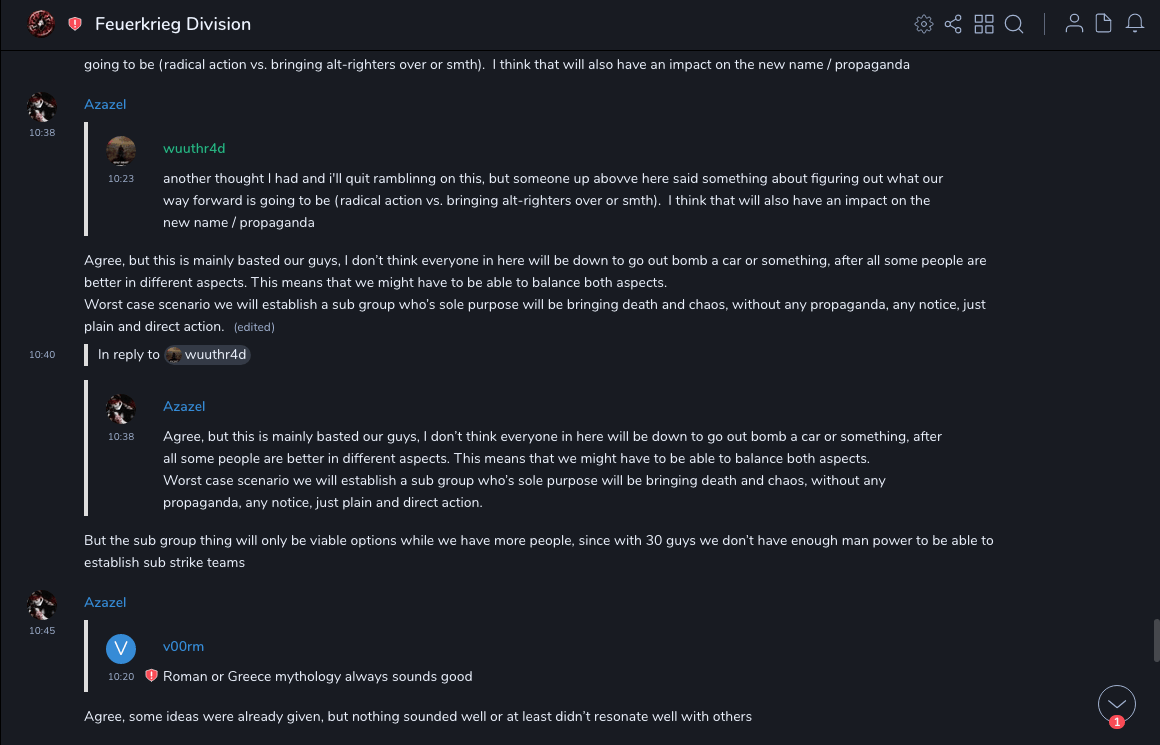The height and width of the screenshot is (745, 1160).
Task: Click the green wuuthr4d username in the quote
Action: (194, 148)
